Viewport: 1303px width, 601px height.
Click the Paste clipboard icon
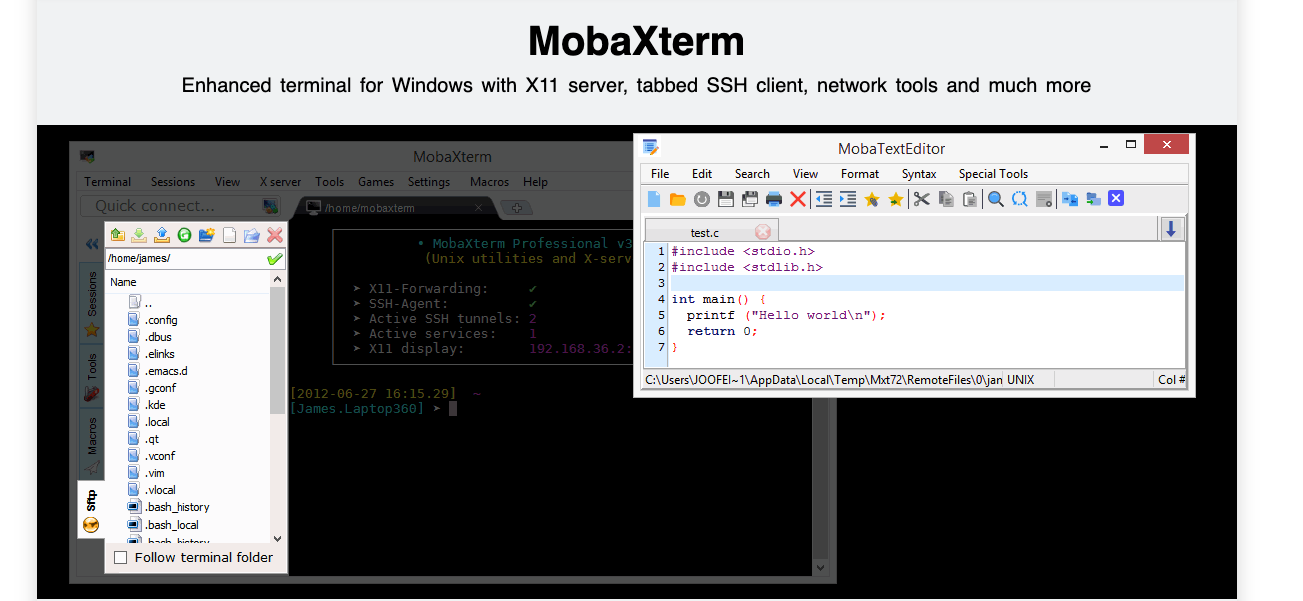pos(970,199)
